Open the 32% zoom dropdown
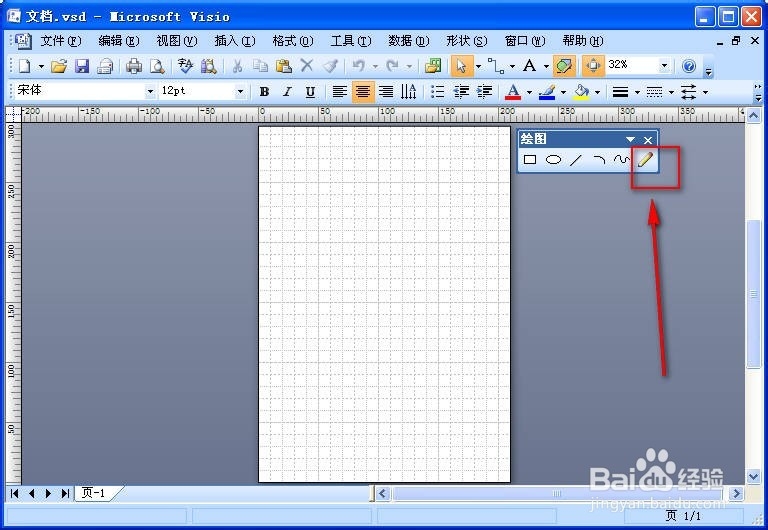 click(x=665, y=65)
